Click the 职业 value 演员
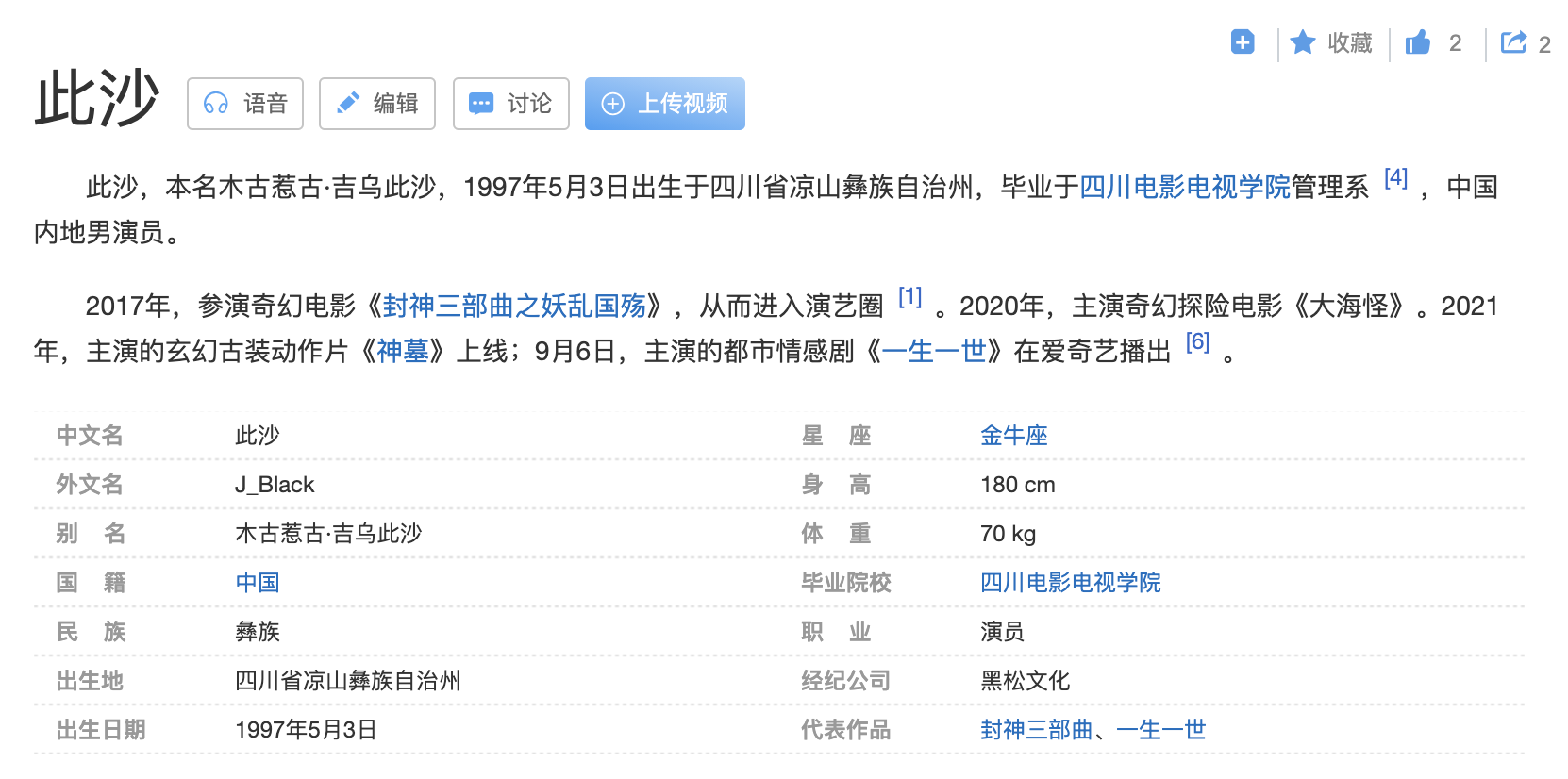1568x779 pixels. 1003,632
